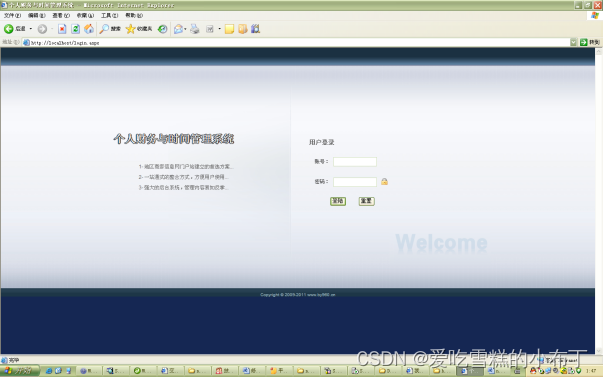Click the green shield icon in system tray

point(578,371)
